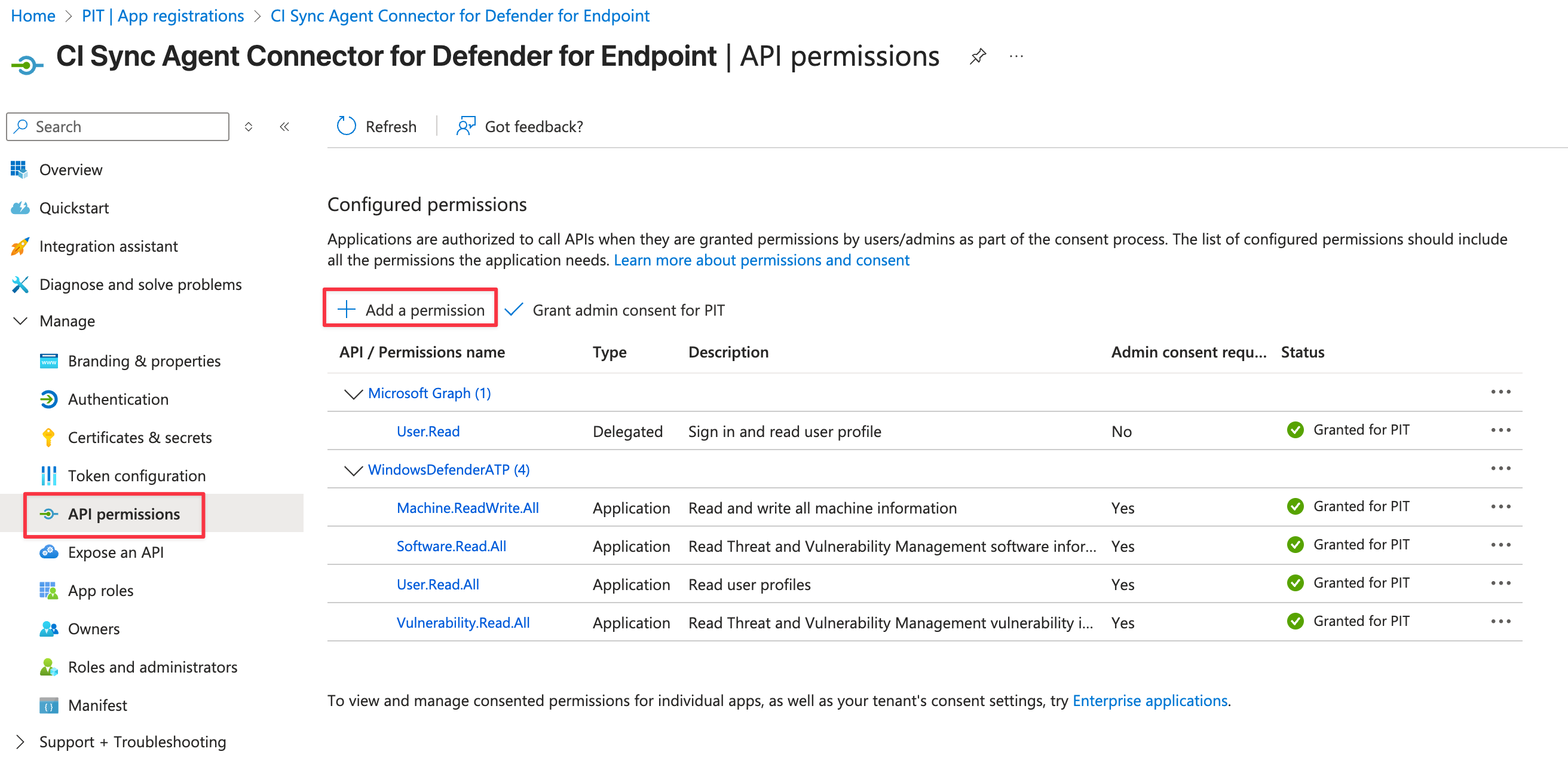Viewport: 1568px width, 770px height.
Task: Collapse the sidebar with the double chevron
Action: [x=284, y=127]
